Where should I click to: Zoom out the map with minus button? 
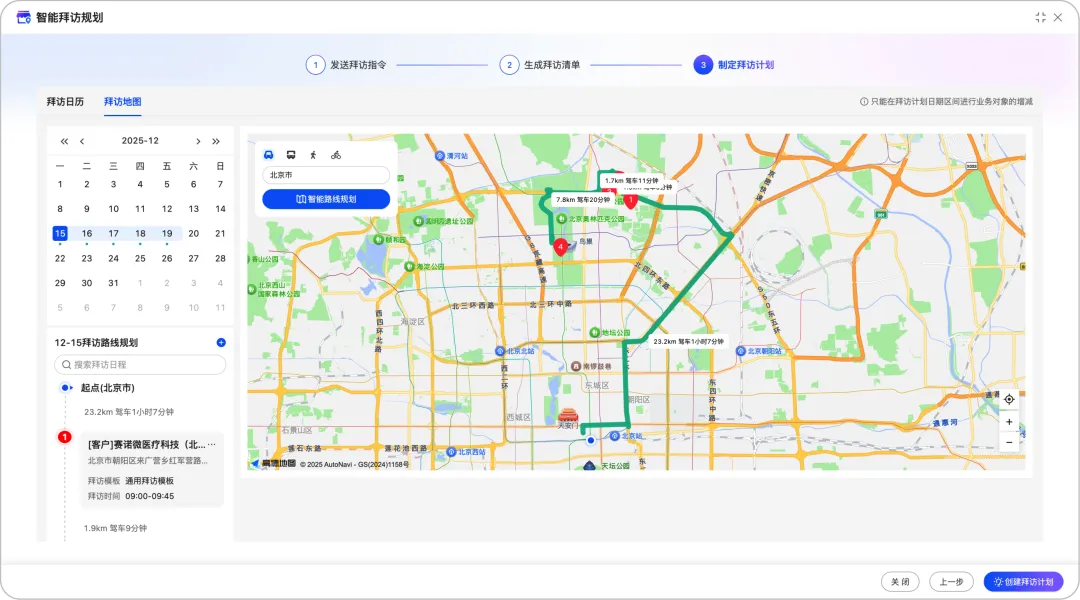coord(1009,442)
